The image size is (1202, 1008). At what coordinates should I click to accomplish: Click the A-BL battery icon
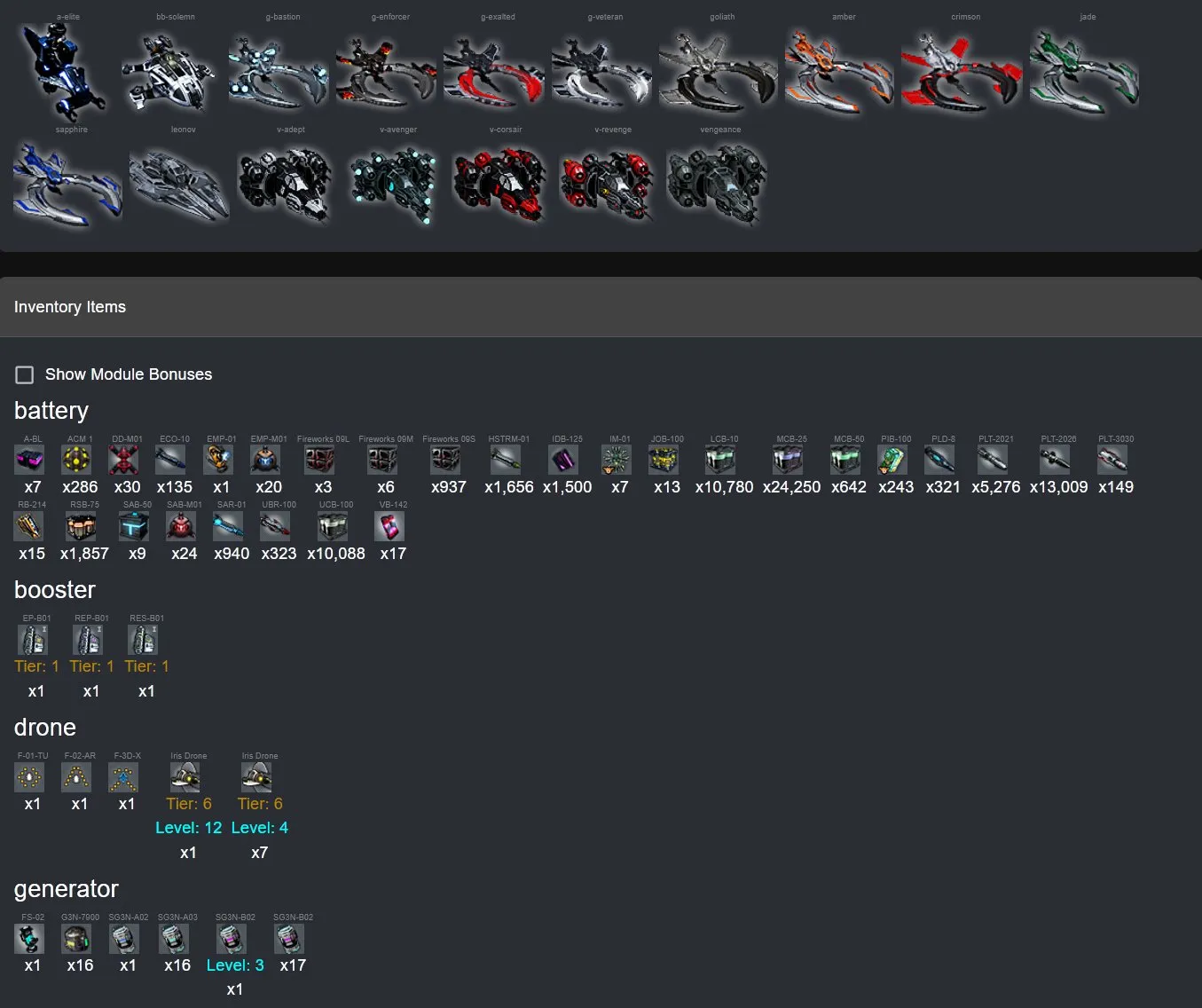[x=29, y=460]
